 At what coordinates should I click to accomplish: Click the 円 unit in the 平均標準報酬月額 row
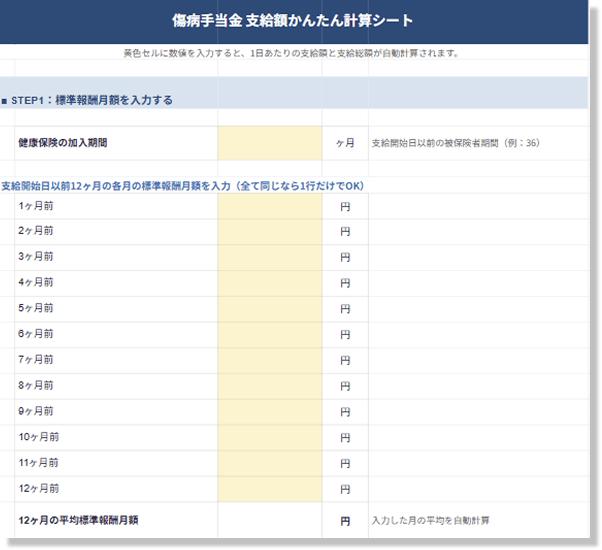(x=345, y=521)
